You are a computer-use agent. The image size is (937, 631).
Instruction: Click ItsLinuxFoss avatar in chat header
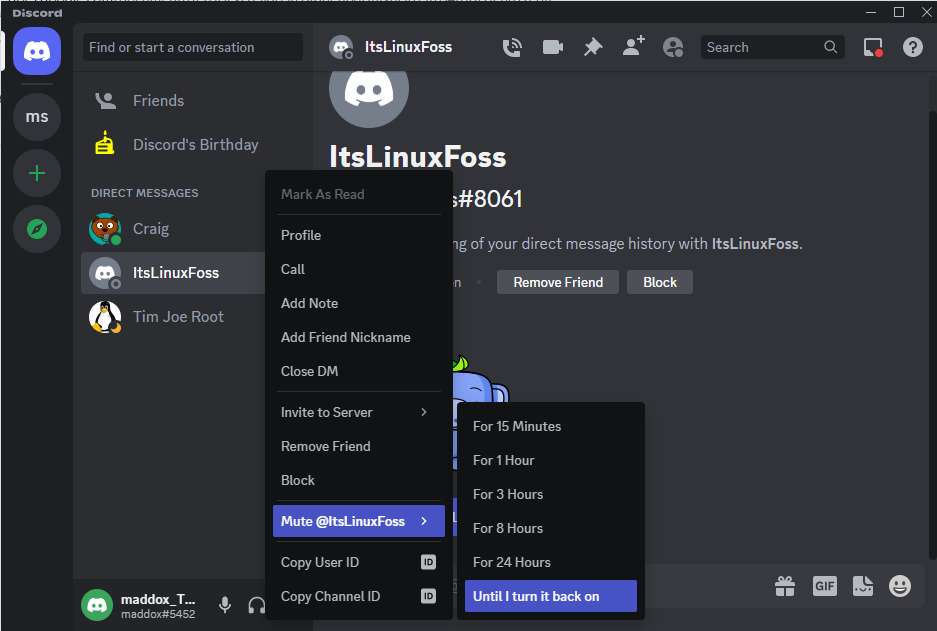(341, 47)
